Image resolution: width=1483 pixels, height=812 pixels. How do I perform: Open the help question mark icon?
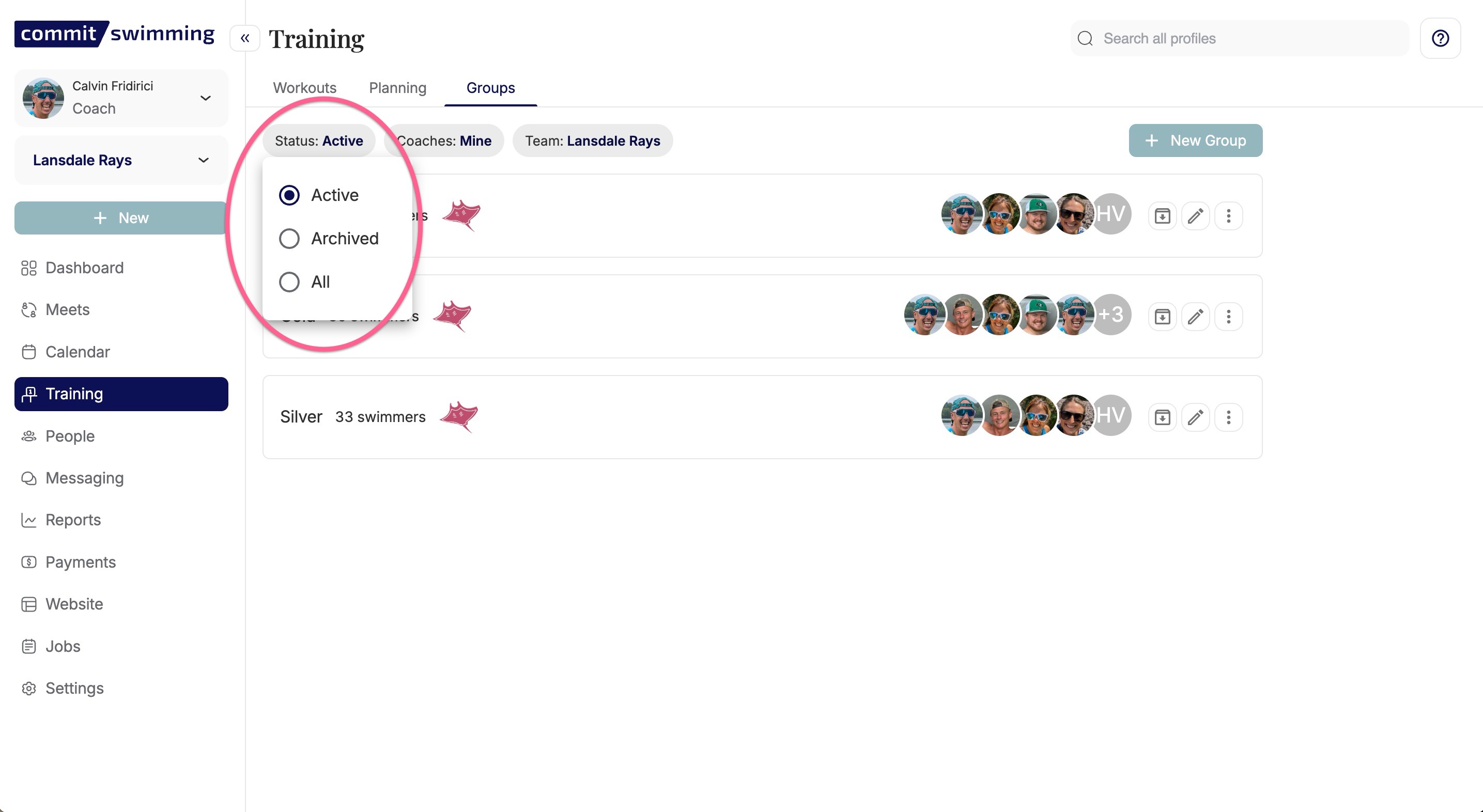[x=1440, y=39]
